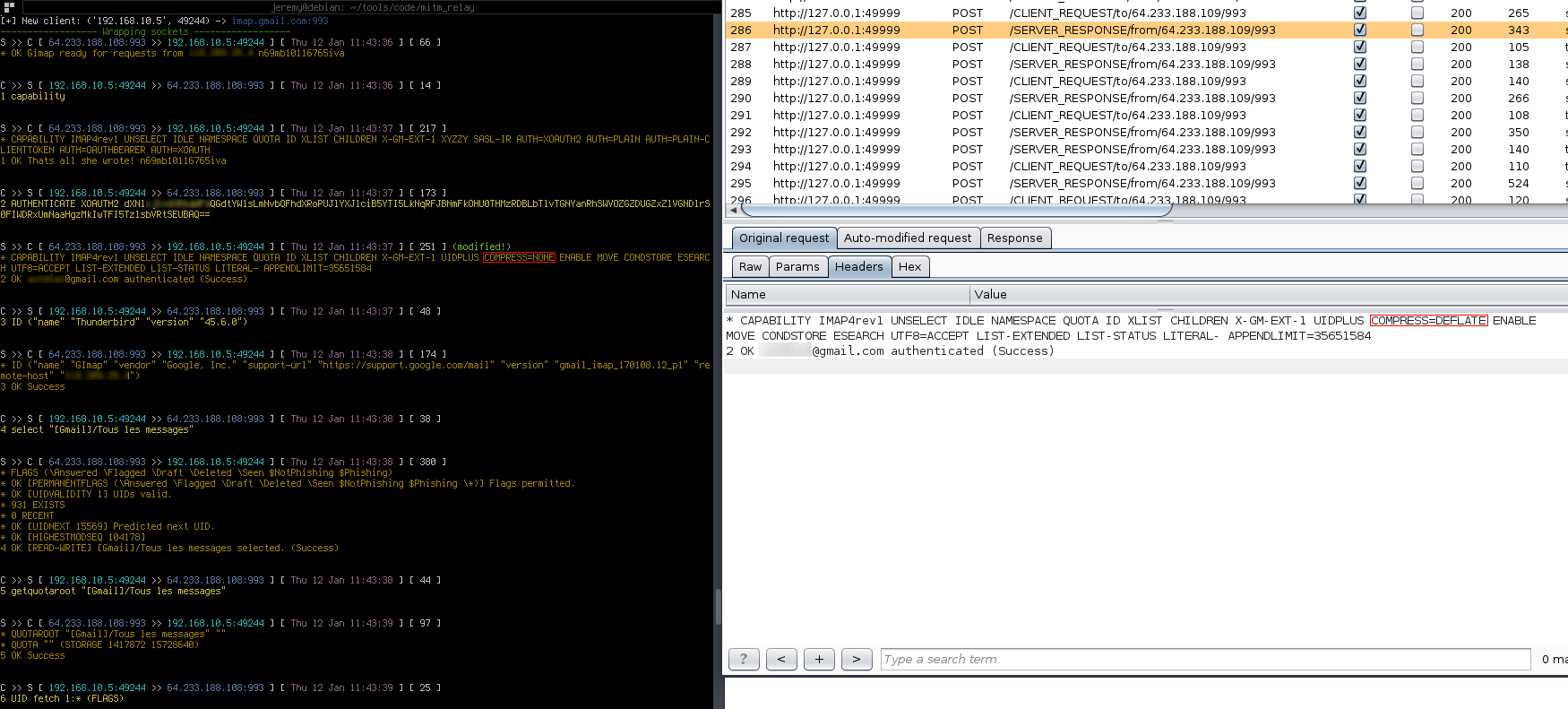Click the POST method cell in row 291
Viewport: 1568px width, 709px height.
968,115
